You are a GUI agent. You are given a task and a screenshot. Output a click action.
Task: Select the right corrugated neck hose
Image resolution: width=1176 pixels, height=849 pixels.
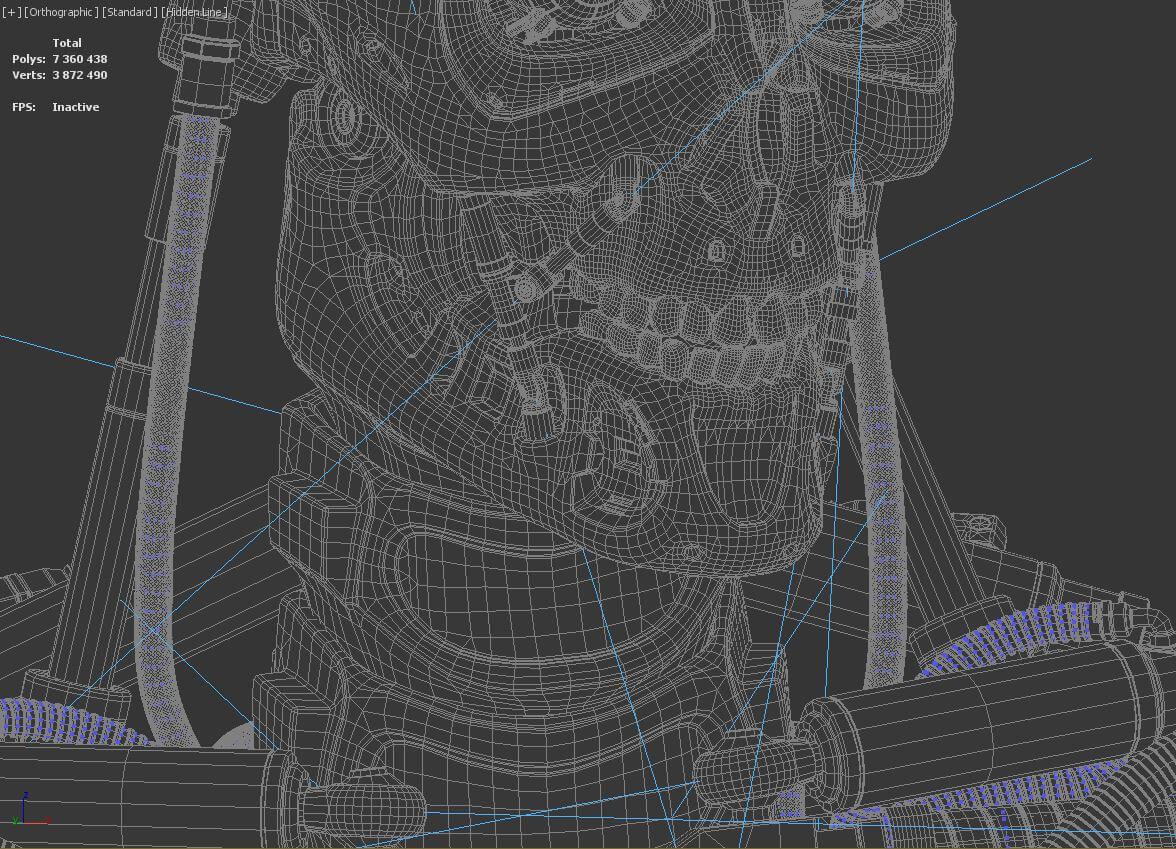pyautogui.click(x=876, y=480)
